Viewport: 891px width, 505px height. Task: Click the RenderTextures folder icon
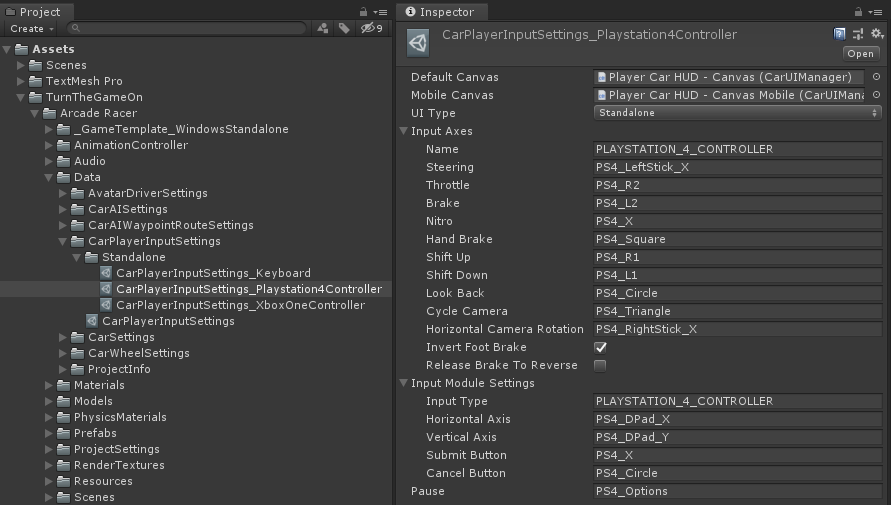[64, 465]
